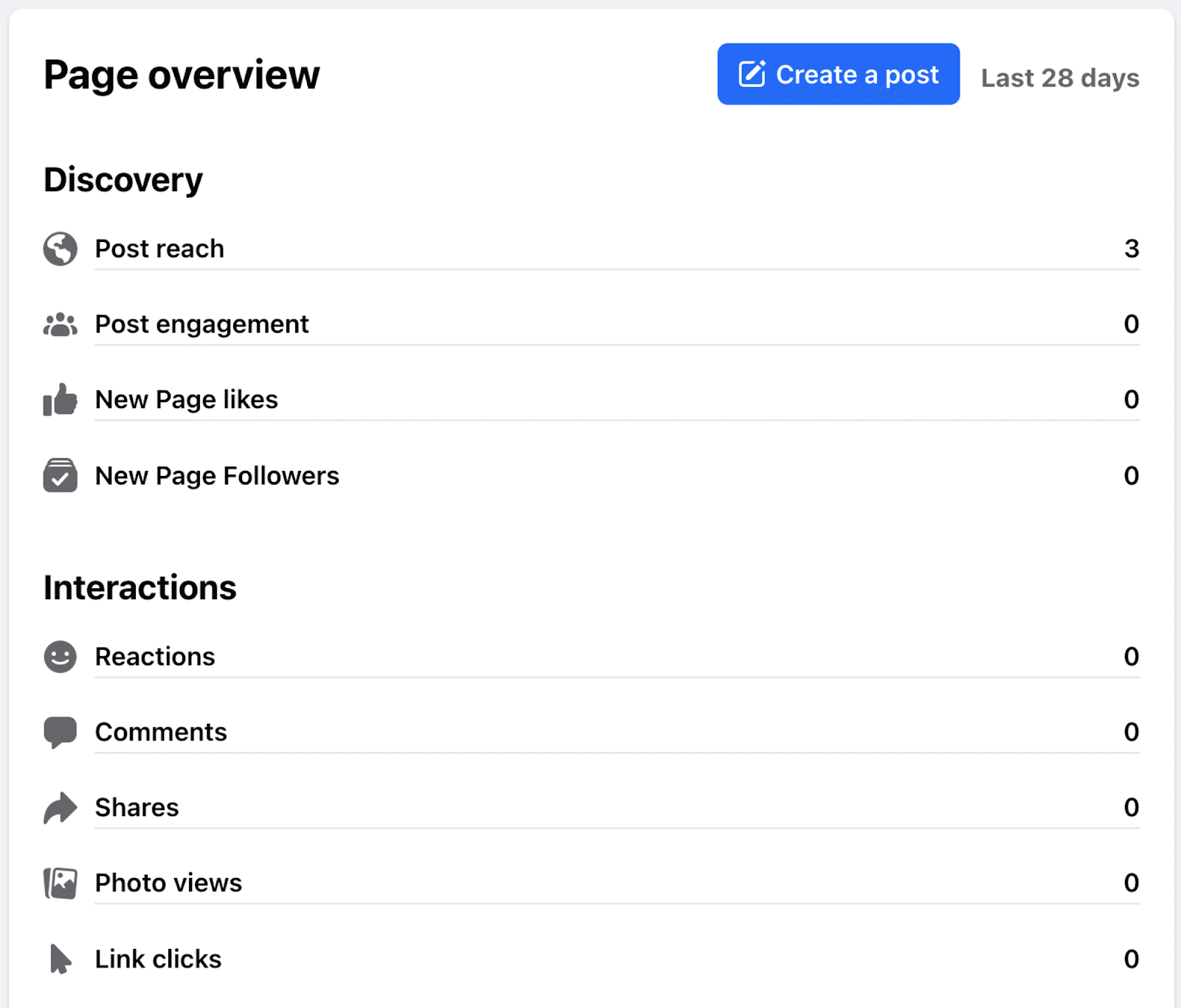Click the New Page Followers checkmark icon

click(x=60, y=476)
